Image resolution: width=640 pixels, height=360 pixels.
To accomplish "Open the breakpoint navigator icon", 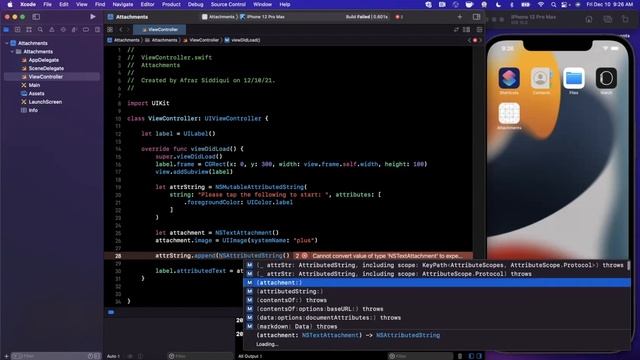I will click(x=86, y=30).
